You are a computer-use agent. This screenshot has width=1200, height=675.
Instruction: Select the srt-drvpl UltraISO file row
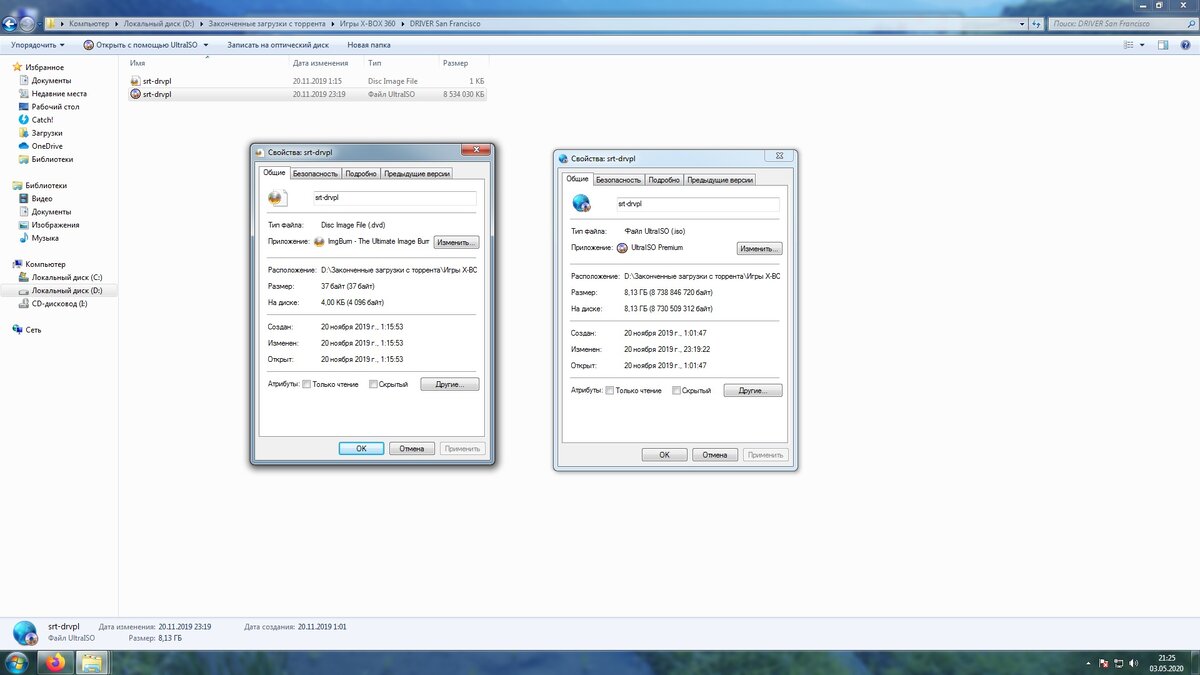(307, 94)
